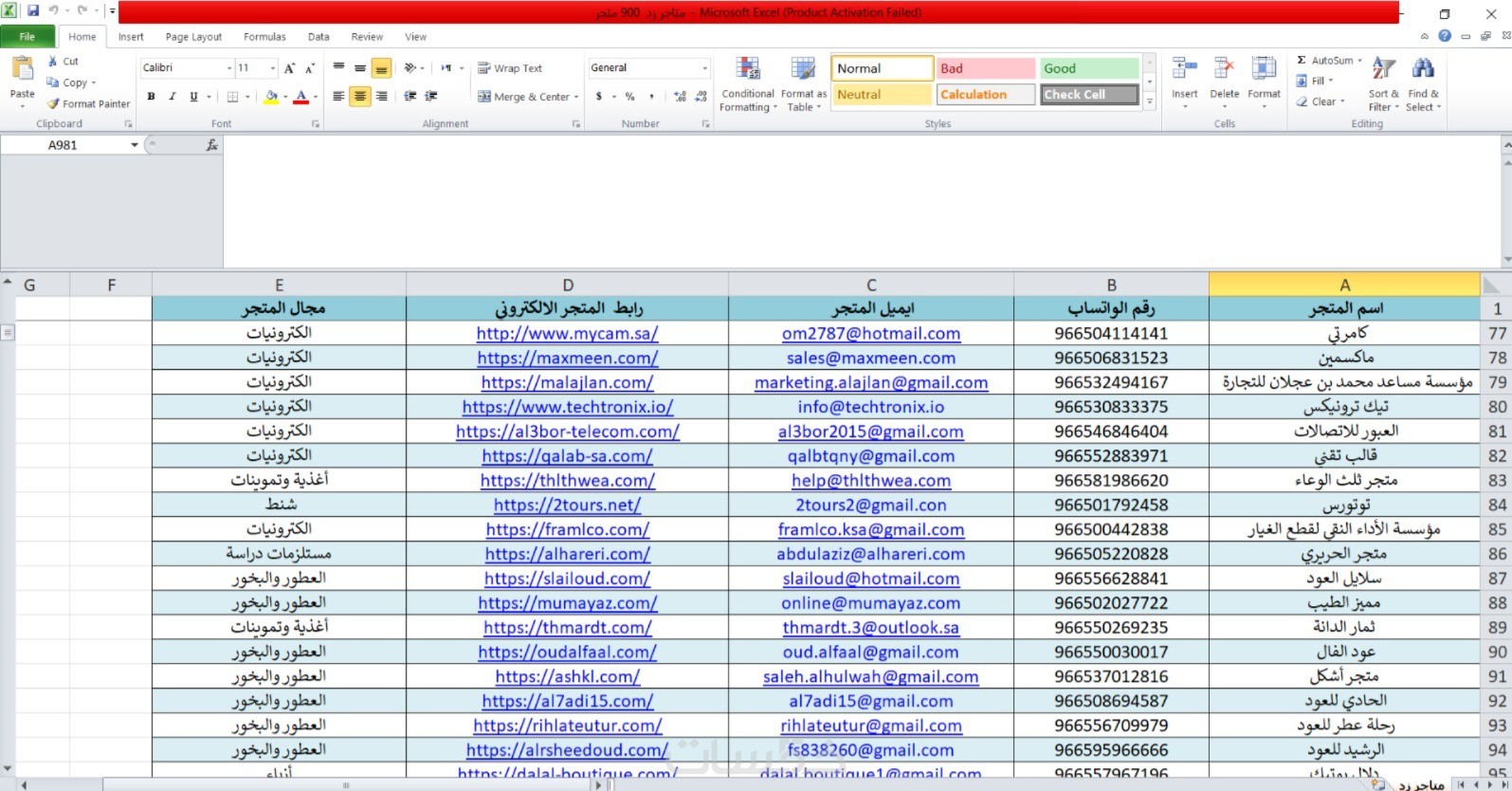Screen dimensions: 1512x791
Task: Click Decrease Decimal icon
Action: click(701, 96)
